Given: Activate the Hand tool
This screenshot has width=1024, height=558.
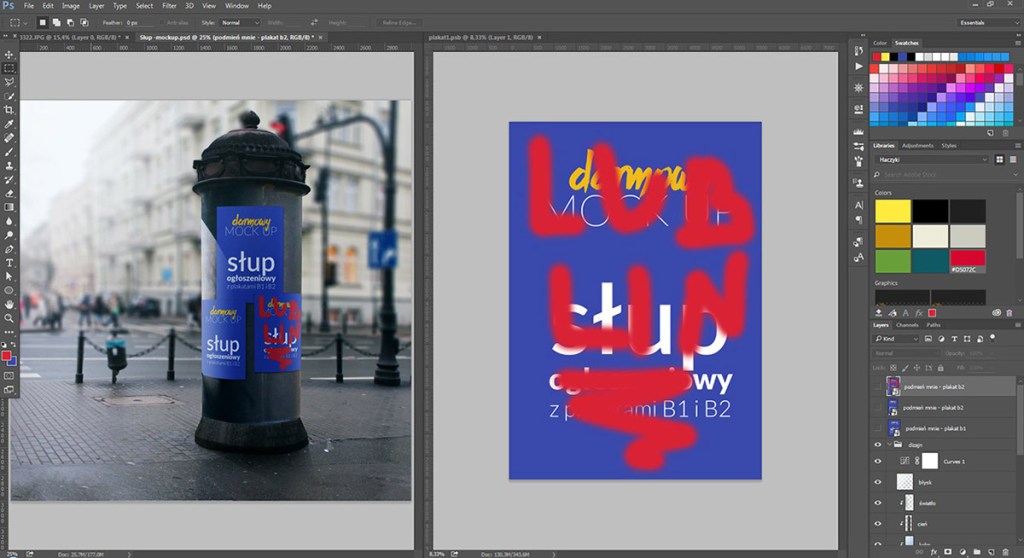Looking at the screenshot, I should point(9,304).
